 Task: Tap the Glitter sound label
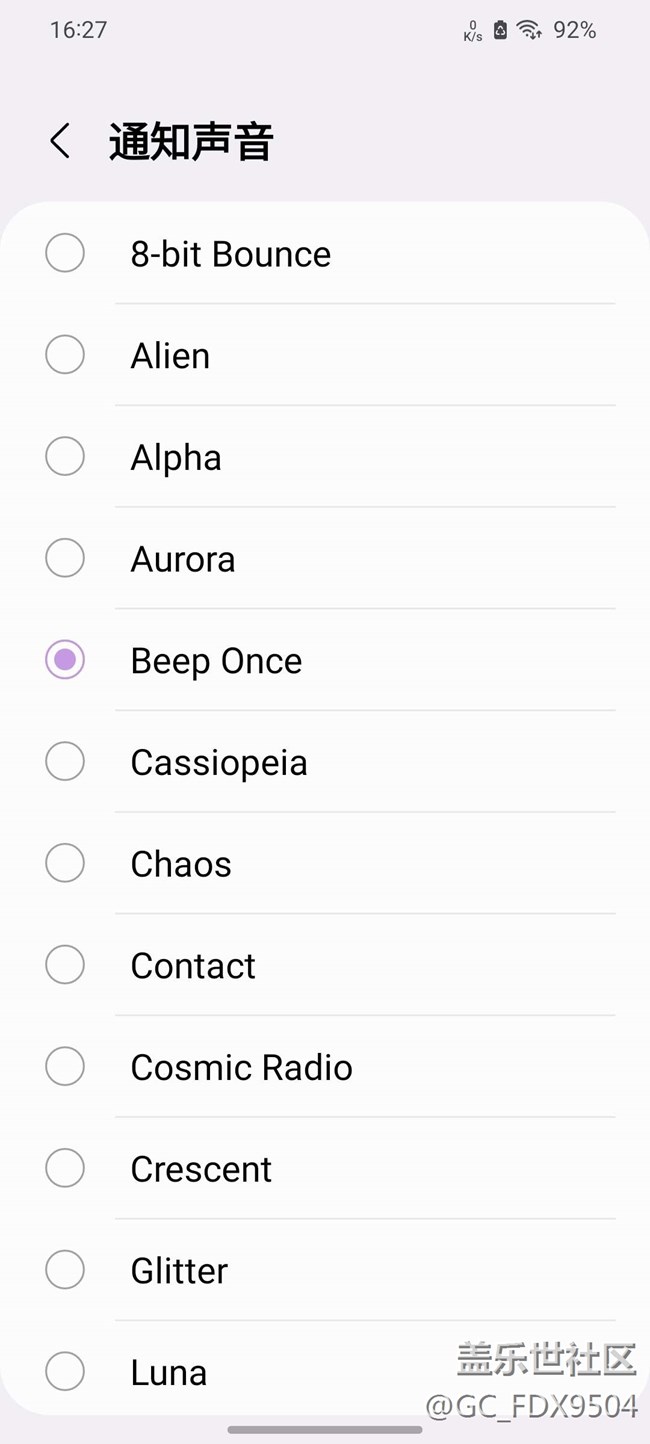coord(179,1271)
